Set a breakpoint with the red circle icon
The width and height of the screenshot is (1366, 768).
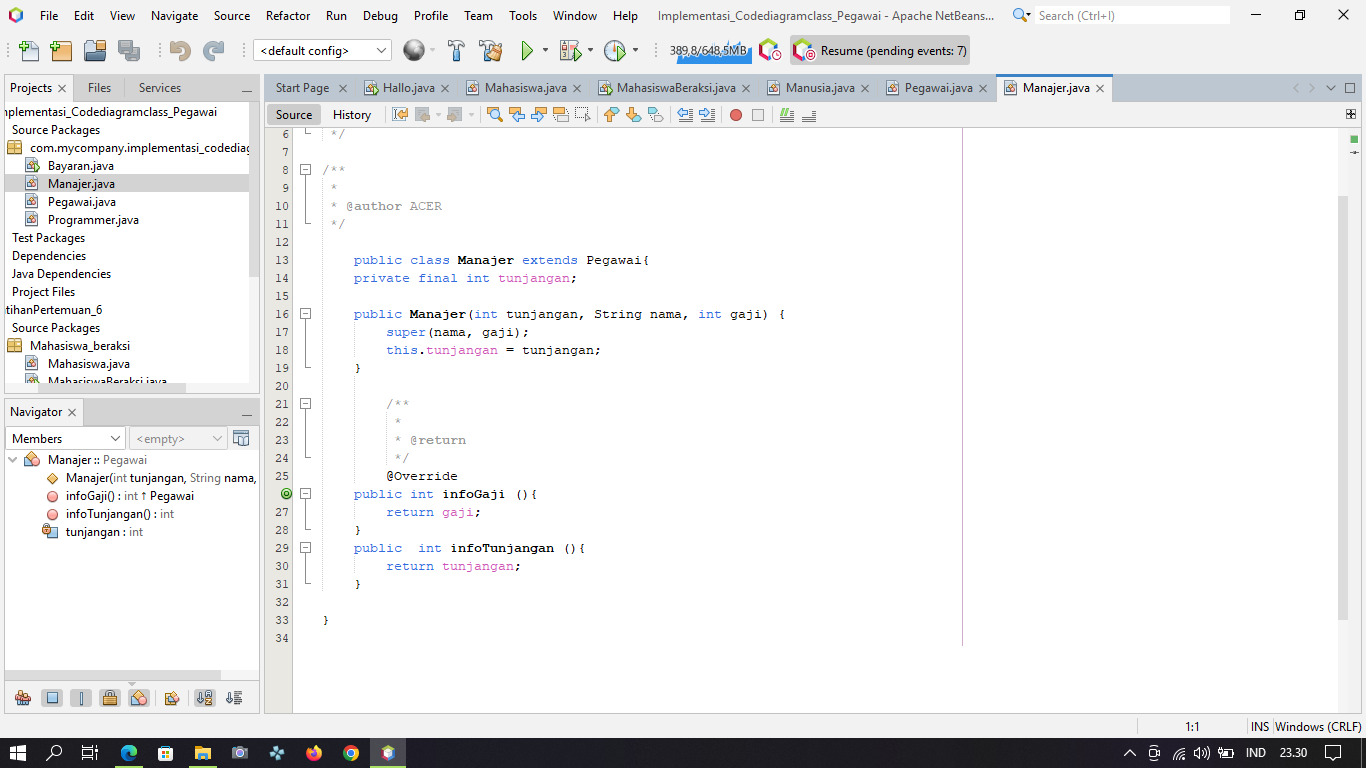coord(736,114)
